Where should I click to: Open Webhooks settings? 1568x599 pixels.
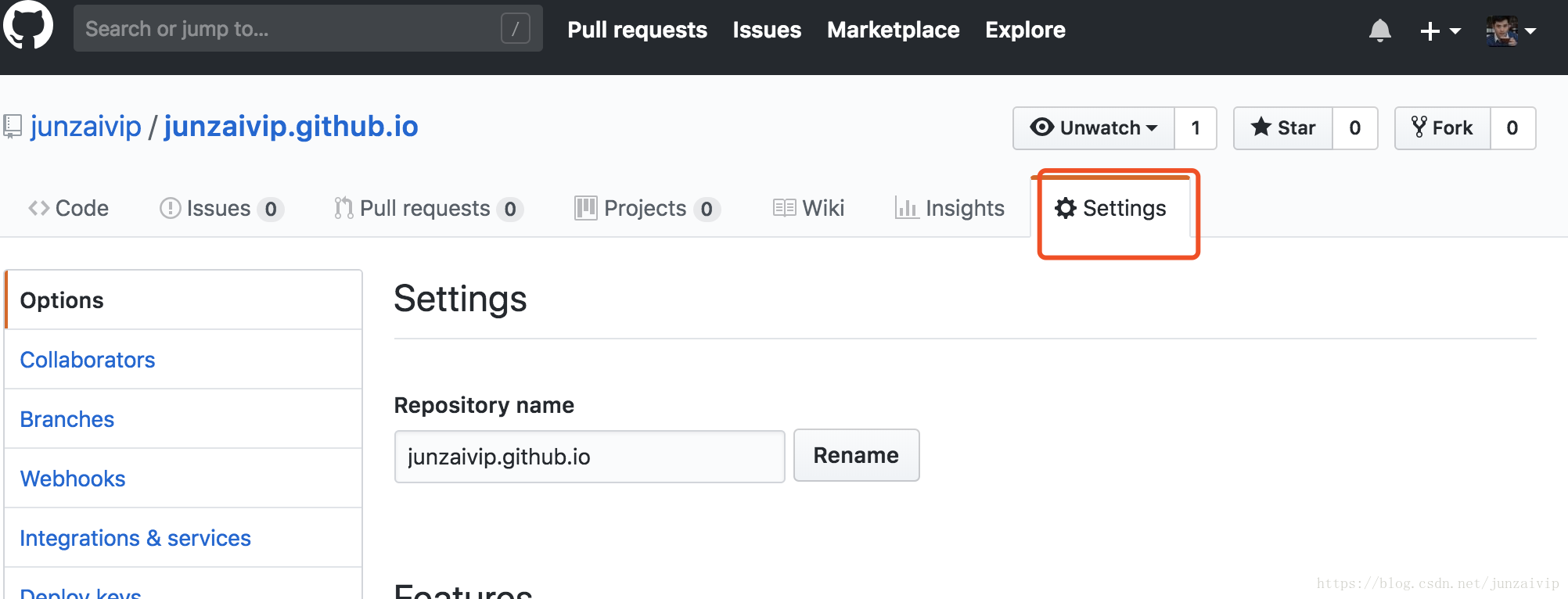click(x=183, y=479)
